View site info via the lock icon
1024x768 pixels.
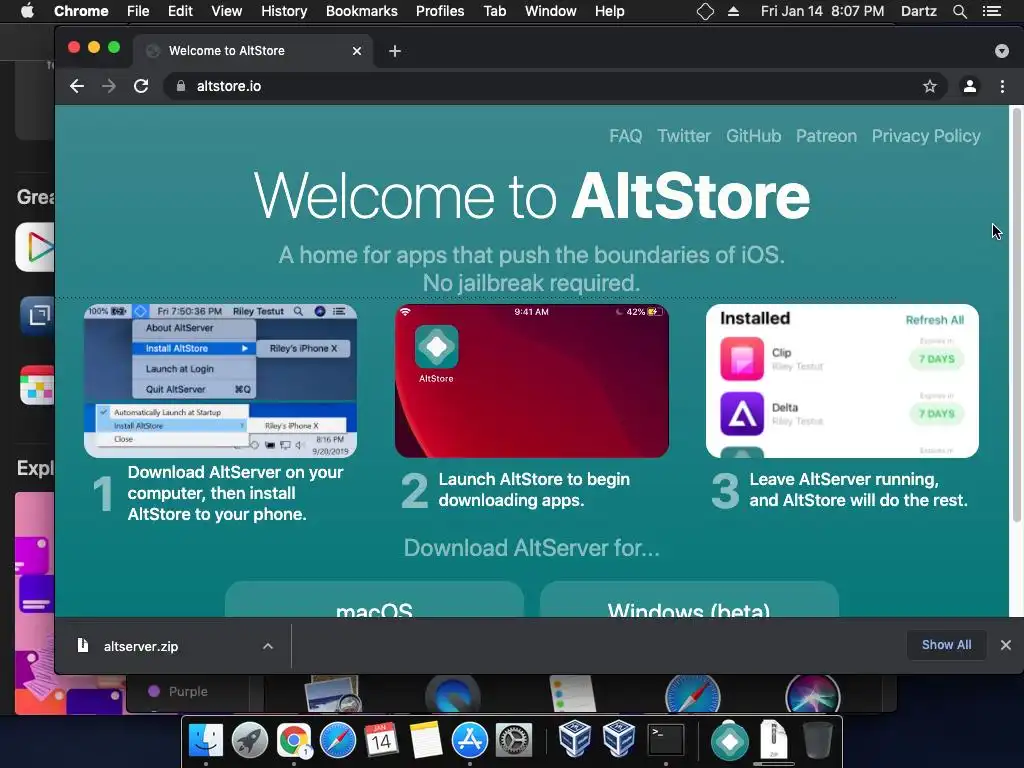tap(181, 86)
